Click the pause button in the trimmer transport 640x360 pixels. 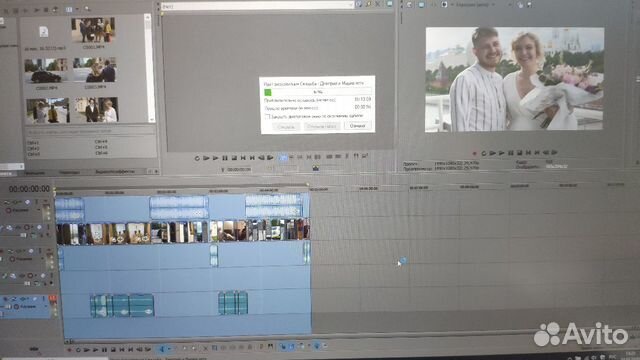pyautogui.click(x=225, y=158)
